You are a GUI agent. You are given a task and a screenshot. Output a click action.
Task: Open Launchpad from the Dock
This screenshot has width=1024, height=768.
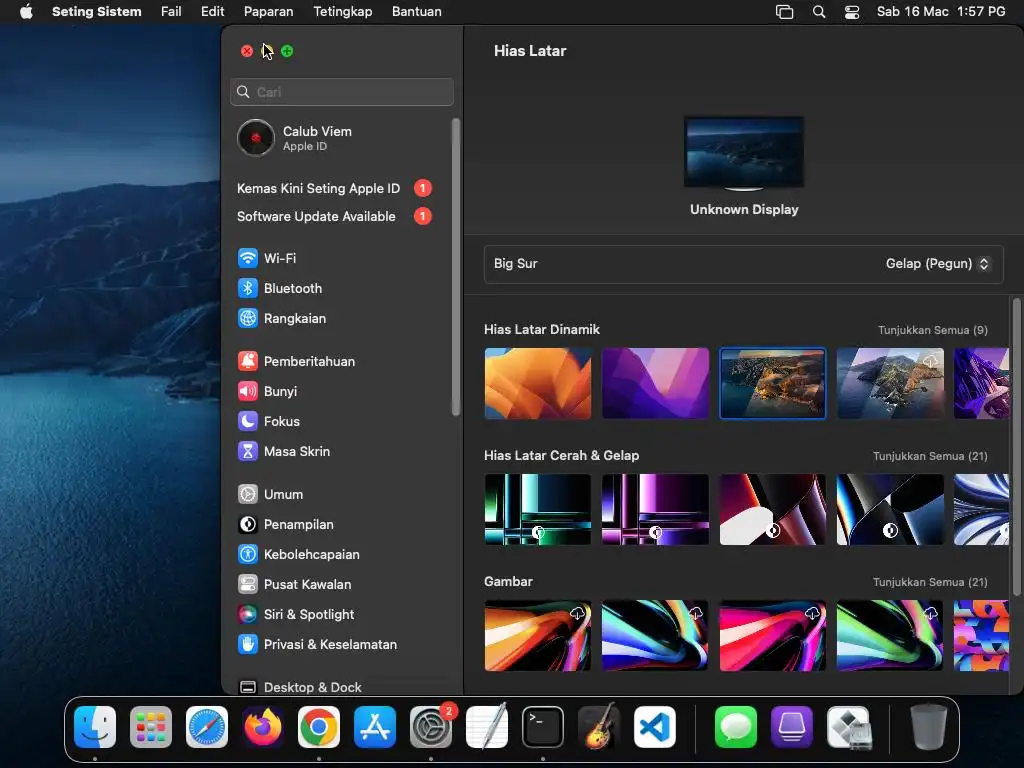pyautogui.click(x=151, y=727)
